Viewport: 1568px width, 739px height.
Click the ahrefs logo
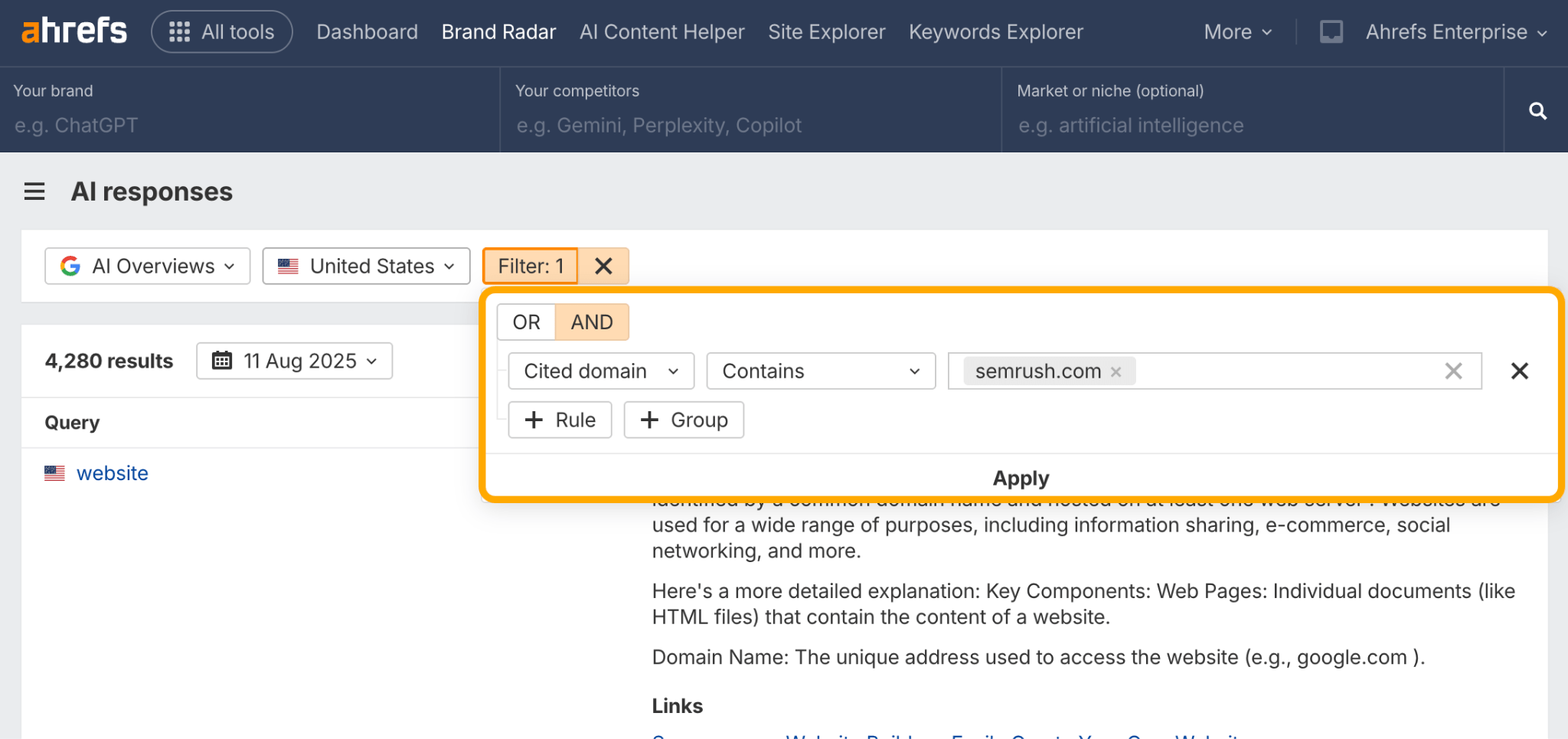[73, 31]
